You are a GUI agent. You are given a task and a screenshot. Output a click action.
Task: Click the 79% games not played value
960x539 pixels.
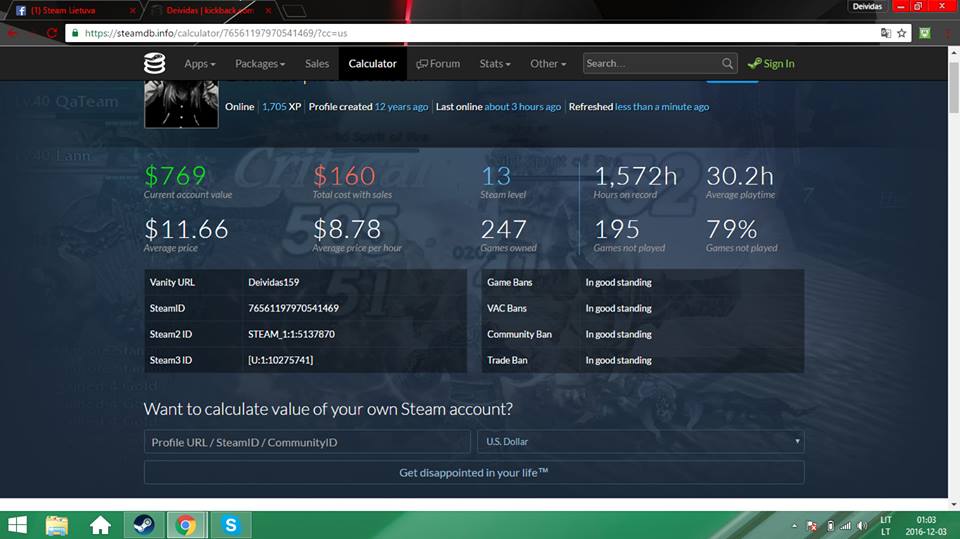(x=732, y=230)
